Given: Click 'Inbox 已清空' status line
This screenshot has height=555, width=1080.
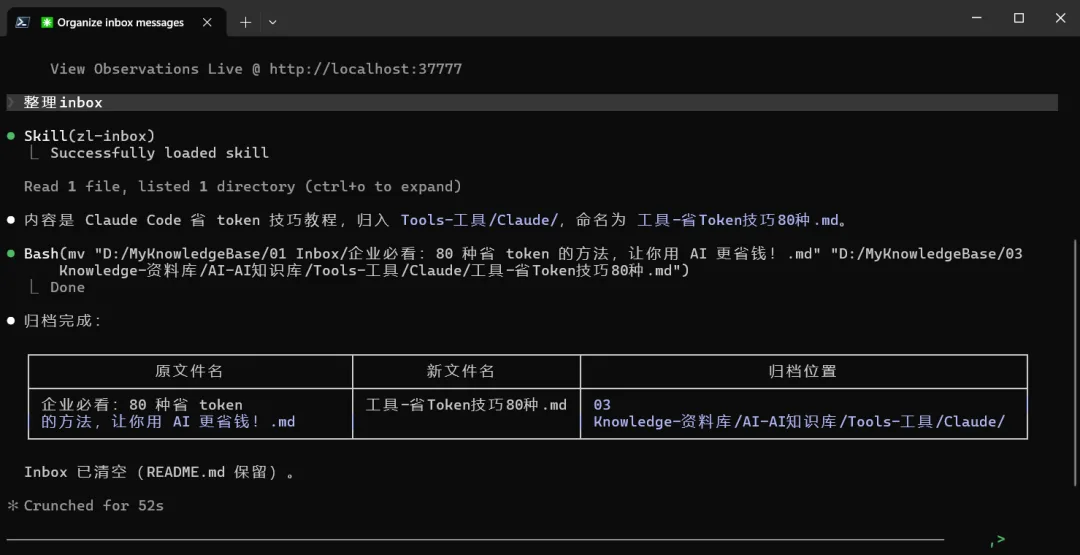Looking at the screenshot, I should click(160, 472).
